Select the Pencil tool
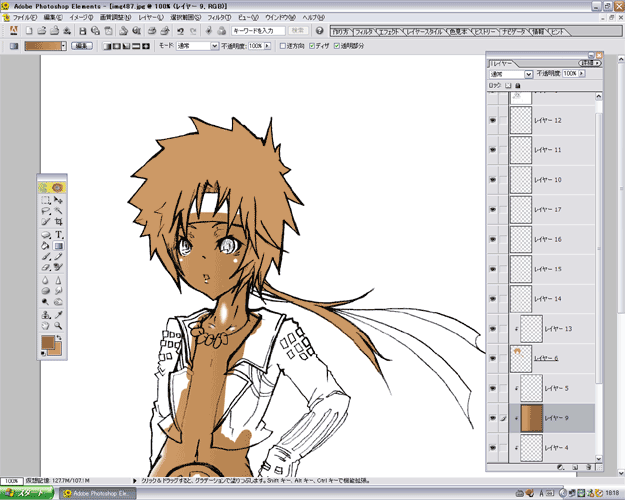This screenshot has width=625, height=500. (59, 256)
